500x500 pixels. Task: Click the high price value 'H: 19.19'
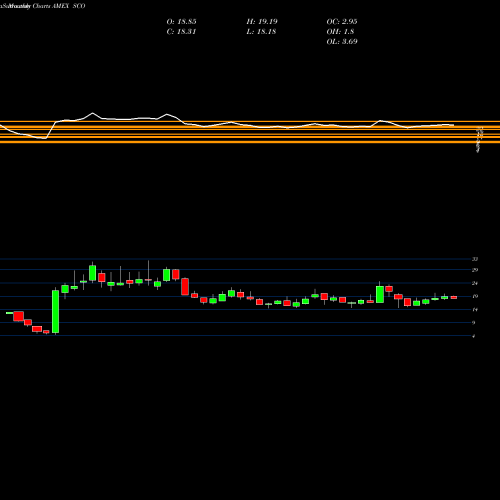(262, 22)
